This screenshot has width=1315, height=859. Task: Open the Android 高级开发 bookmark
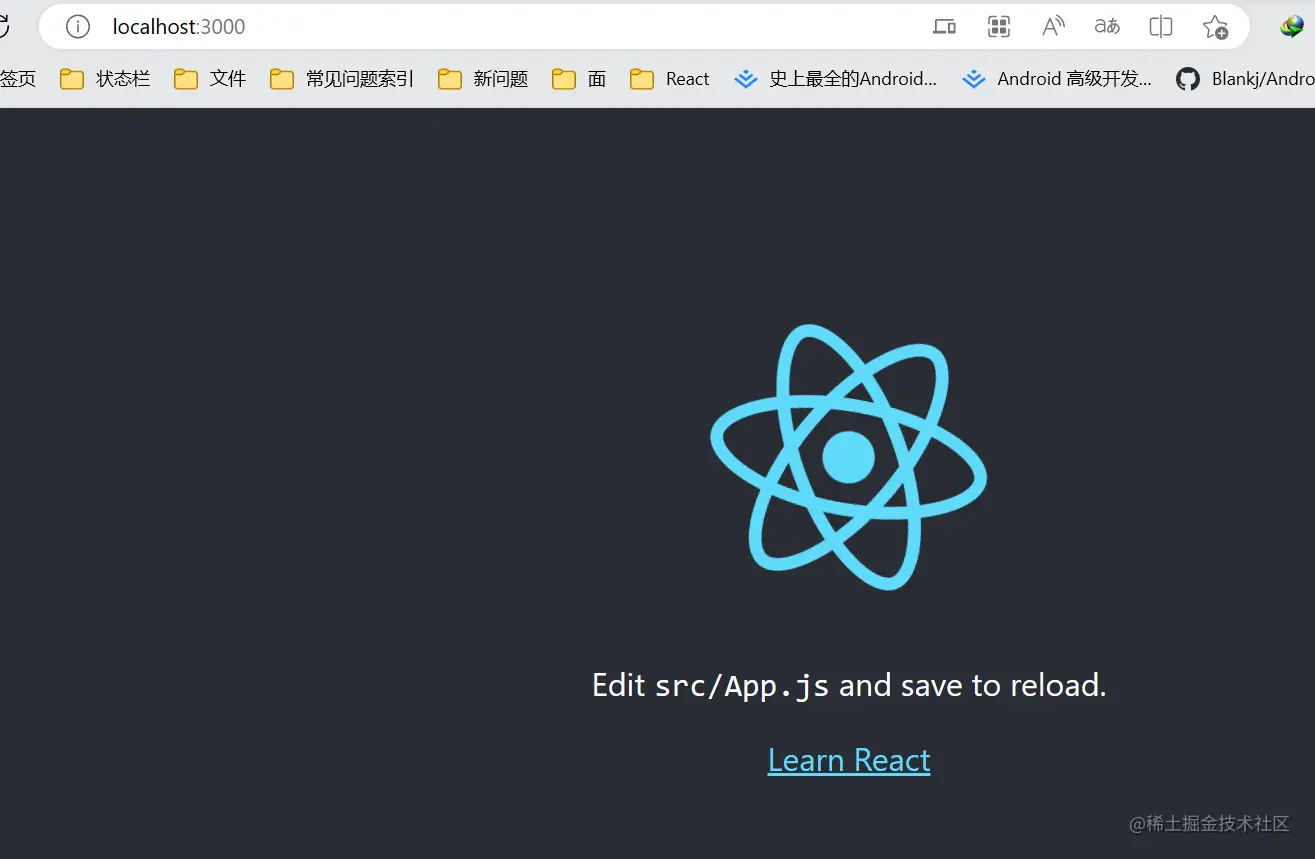click(x=1057, y=79)
